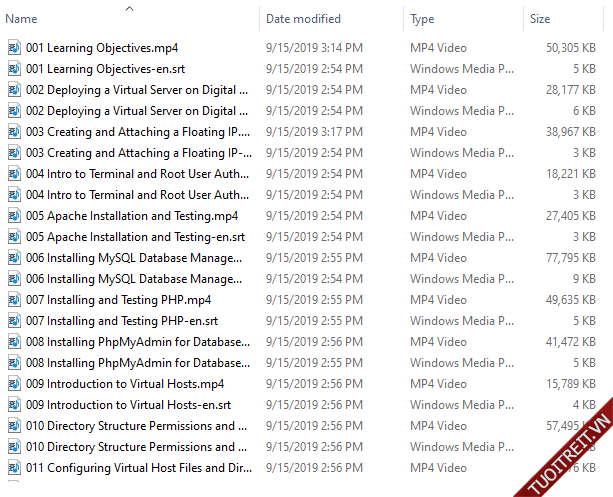
Task: Sort files by the Name column header
Action: [22, 19]
